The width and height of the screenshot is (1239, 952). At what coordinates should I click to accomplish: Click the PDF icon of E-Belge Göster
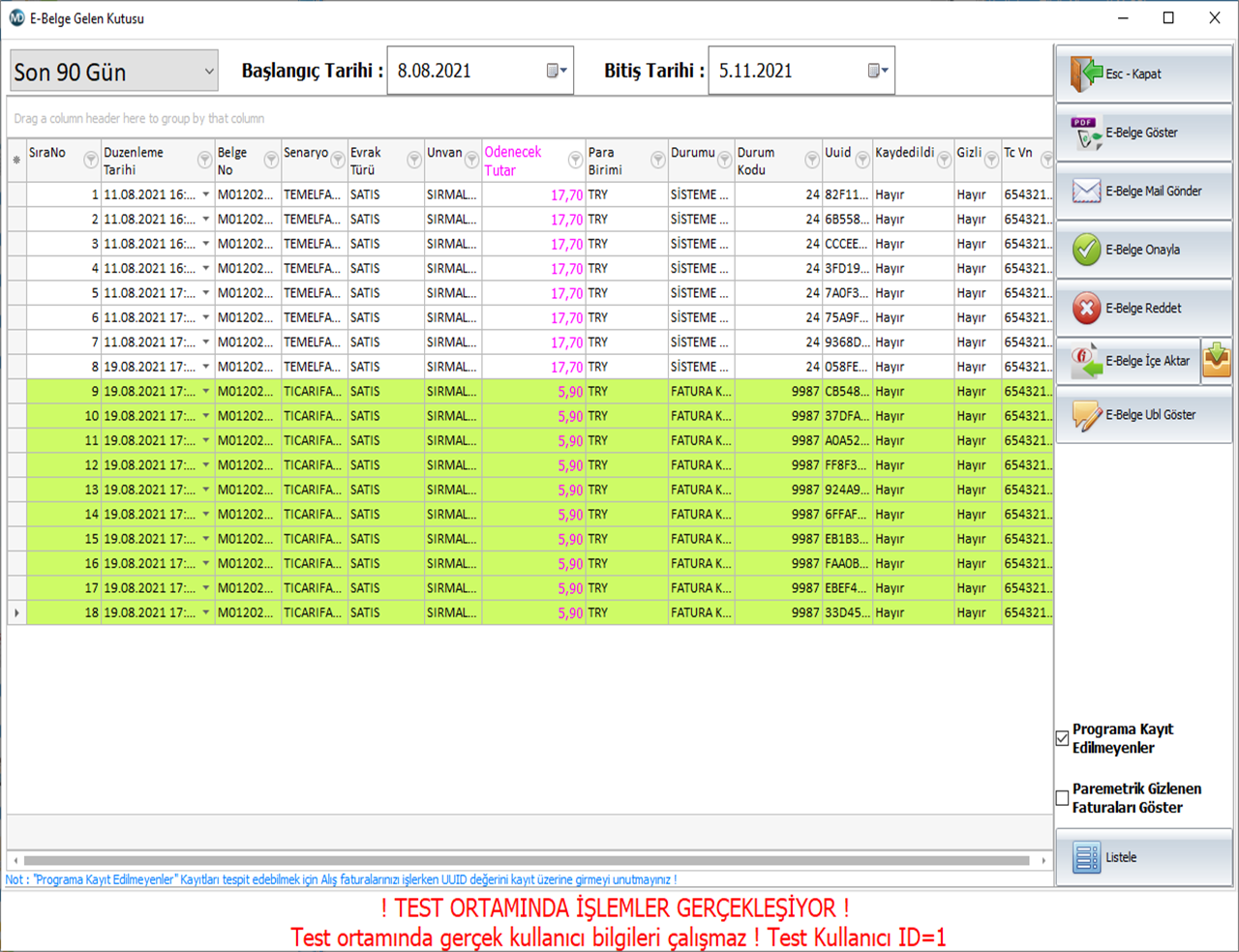1086,133
